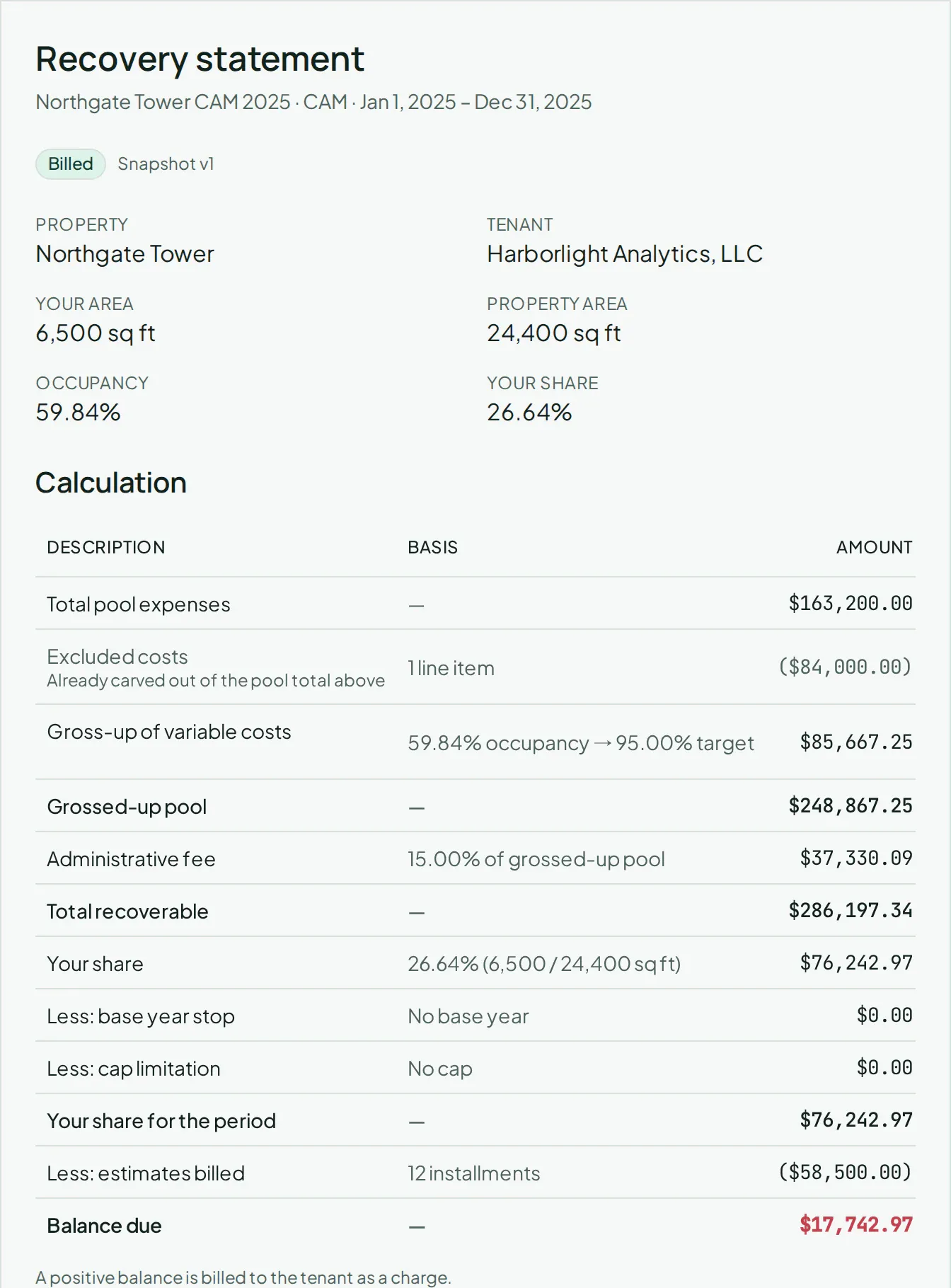The height and width of the screenshot is (1288, 951).
Task: Select the "$286,197.34" amount
Action: point(851,911)
